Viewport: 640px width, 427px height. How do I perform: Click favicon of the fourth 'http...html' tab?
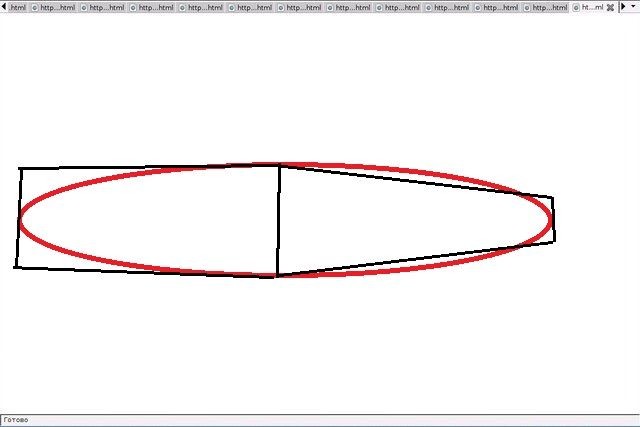pyautogui.click(x=183, y=7)
